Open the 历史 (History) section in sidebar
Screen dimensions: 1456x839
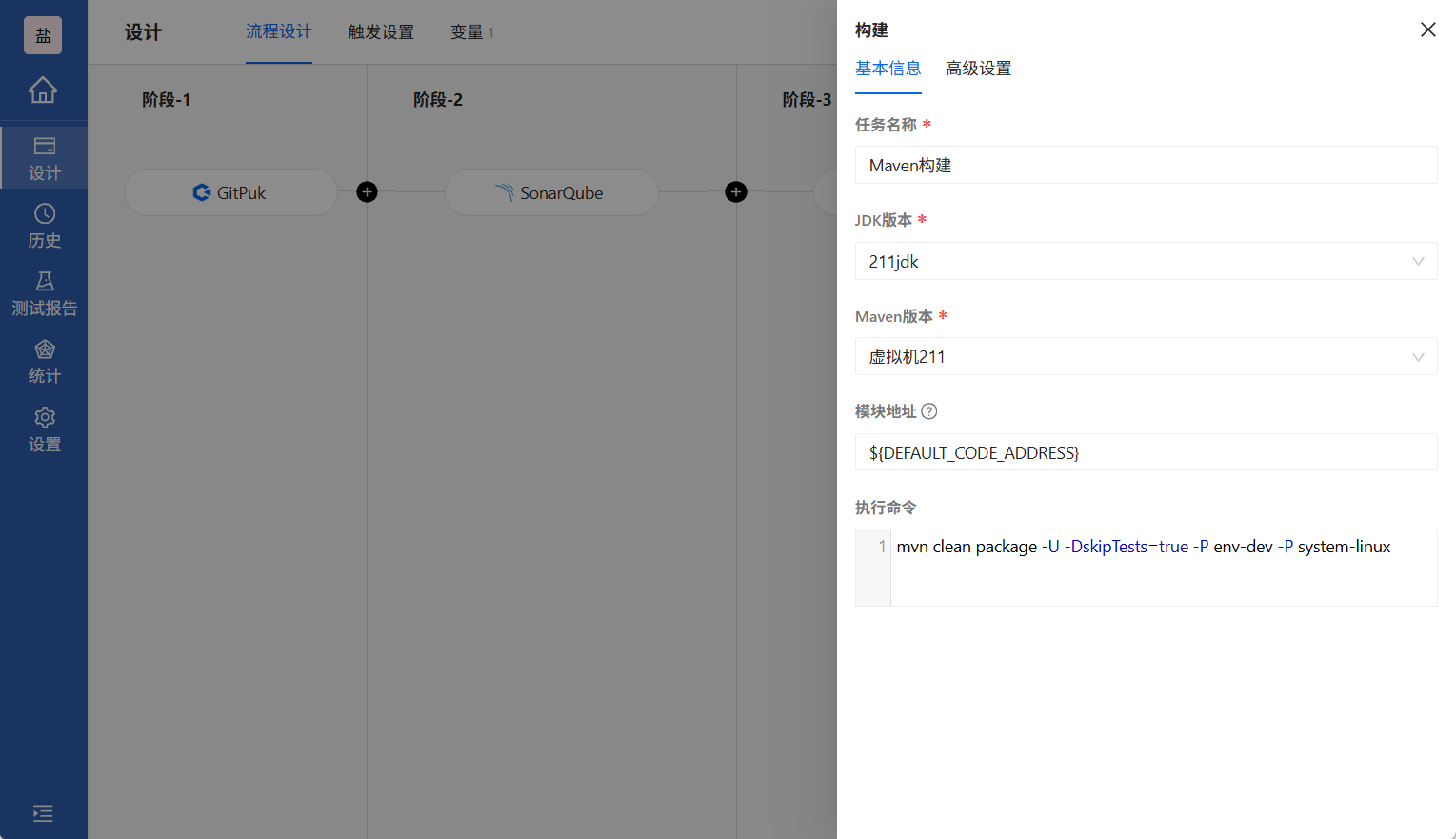[x=44, y=226]
